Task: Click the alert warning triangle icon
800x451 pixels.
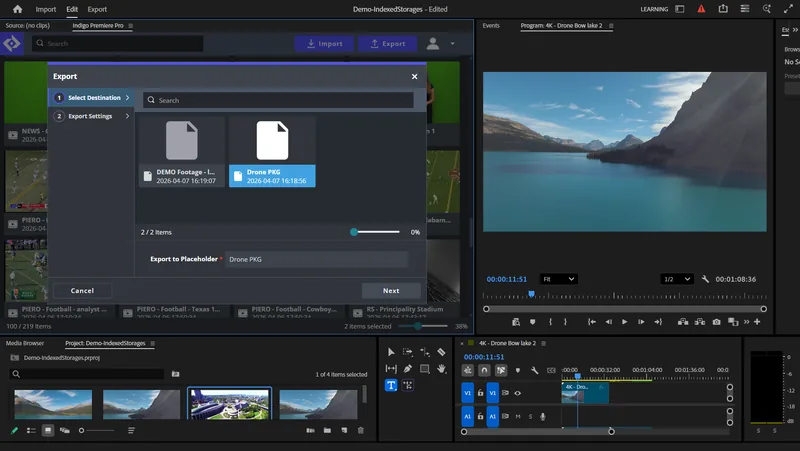Action: [702, 9]
